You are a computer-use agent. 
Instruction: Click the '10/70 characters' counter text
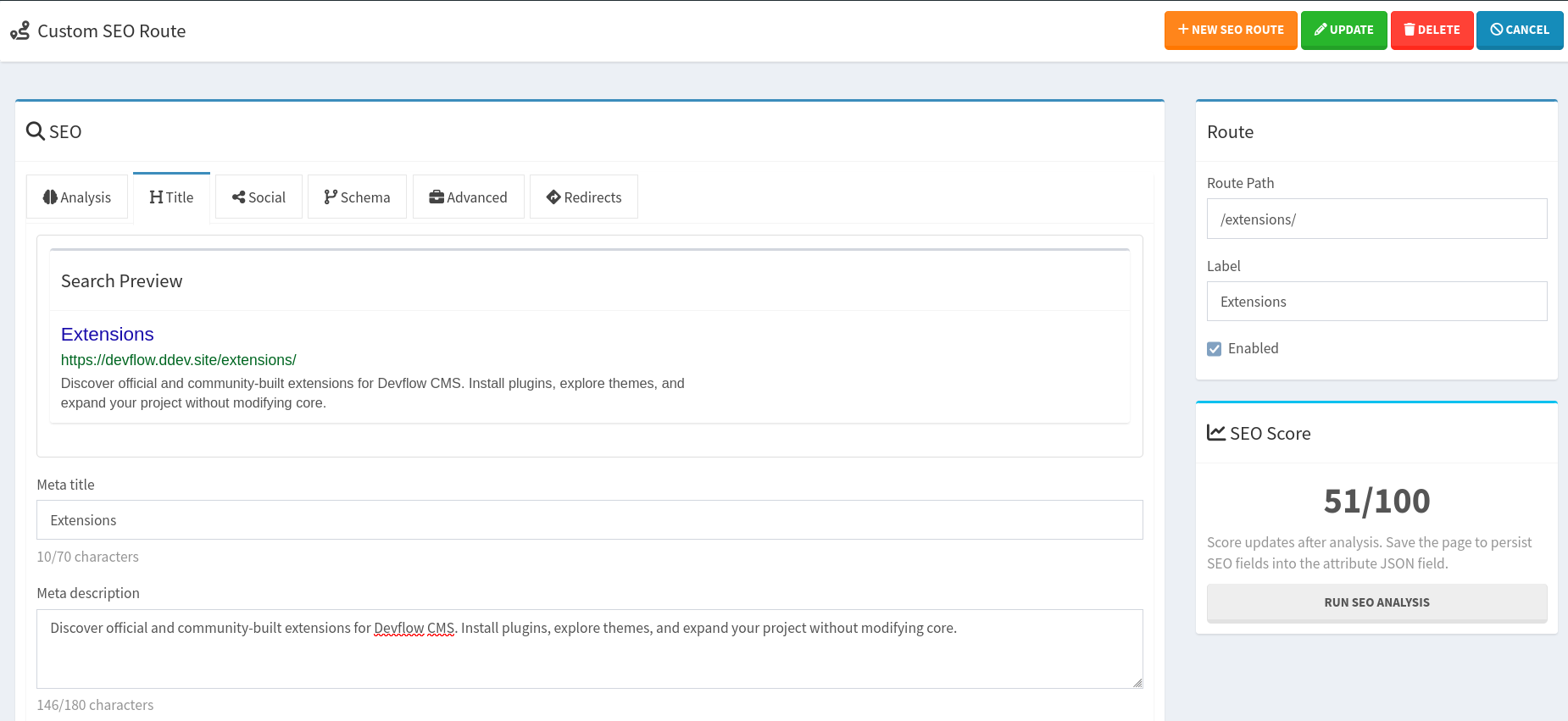pyautogui.click(x=87, y=557)
